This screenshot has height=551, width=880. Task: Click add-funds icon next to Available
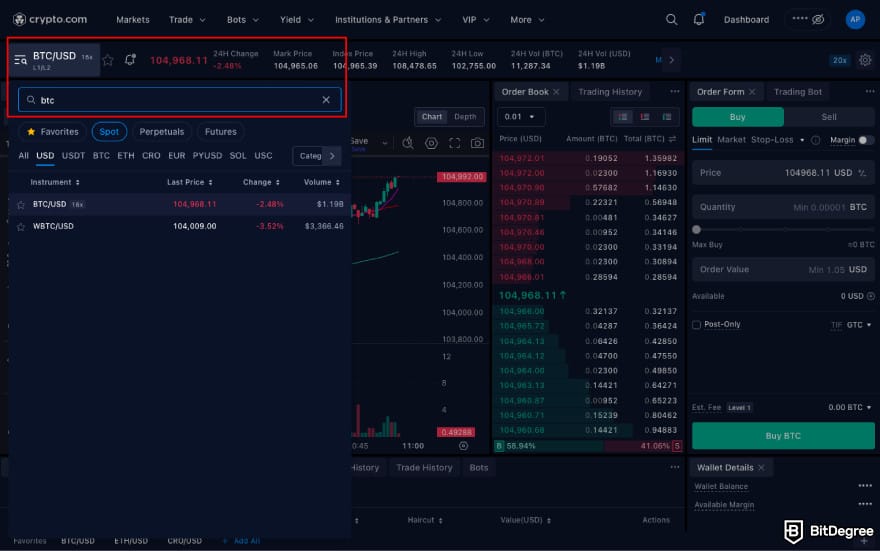point(870,296)
